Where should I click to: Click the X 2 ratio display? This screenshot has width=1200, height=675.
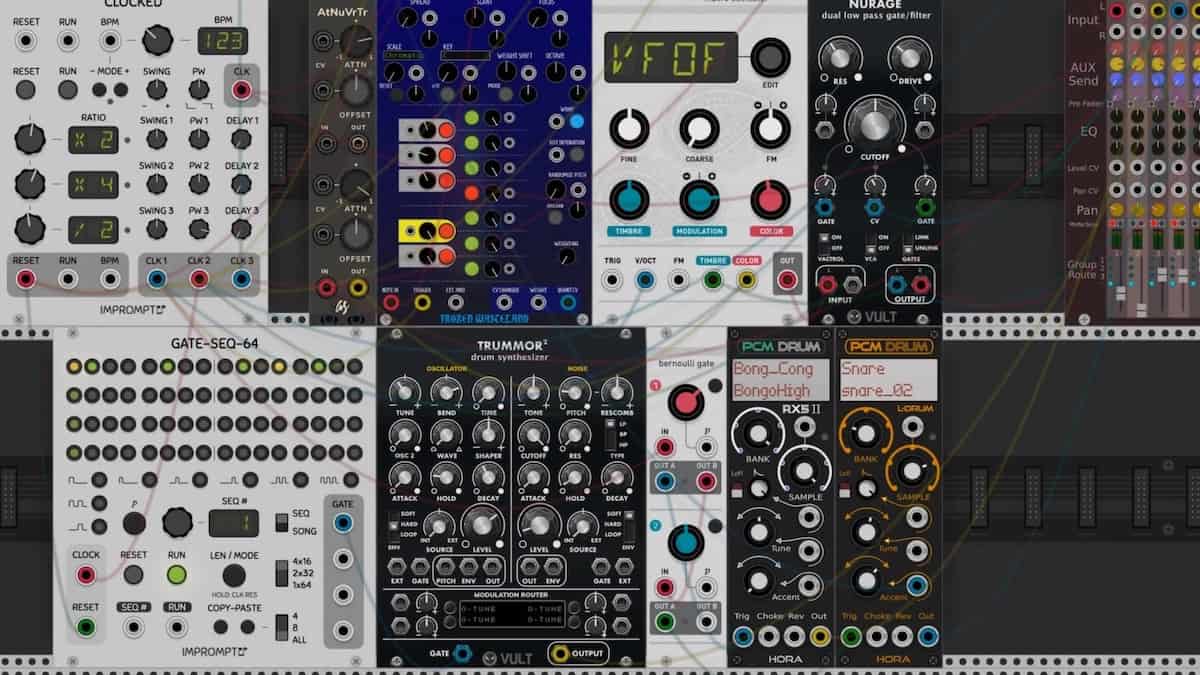(93, 139)
